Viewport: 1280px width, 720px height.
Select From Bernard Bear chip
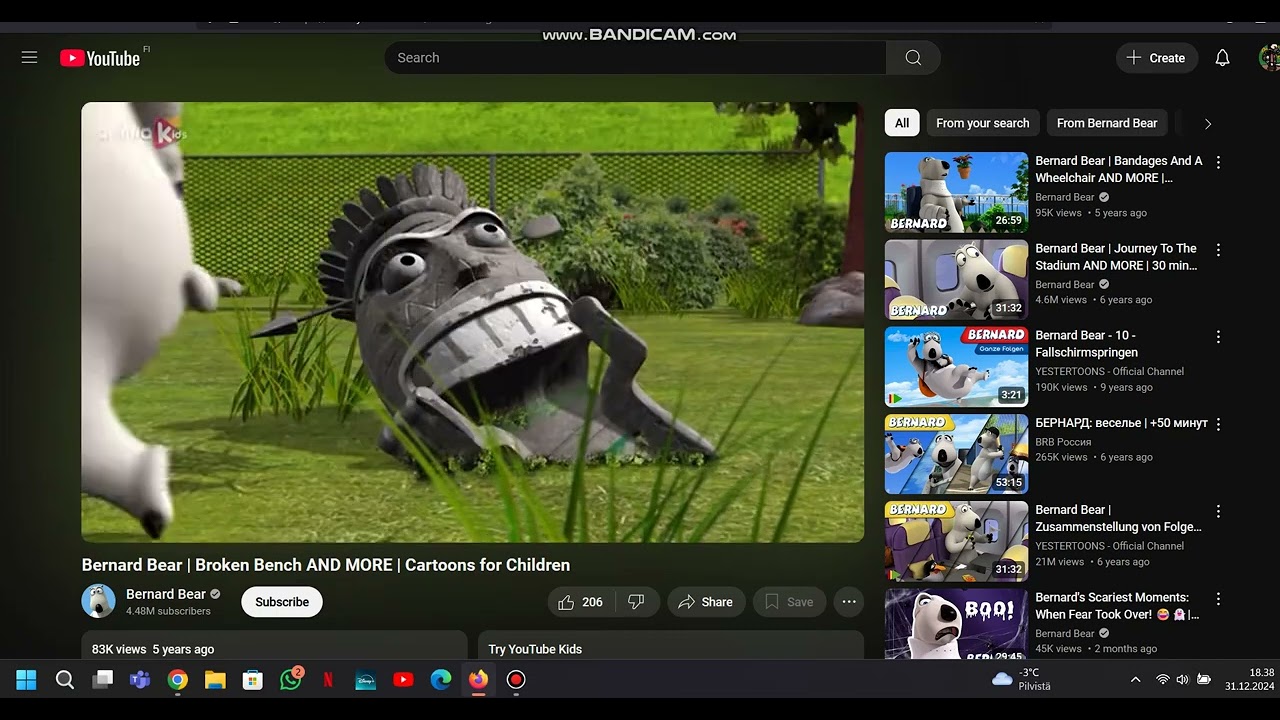coord(1107,123)
